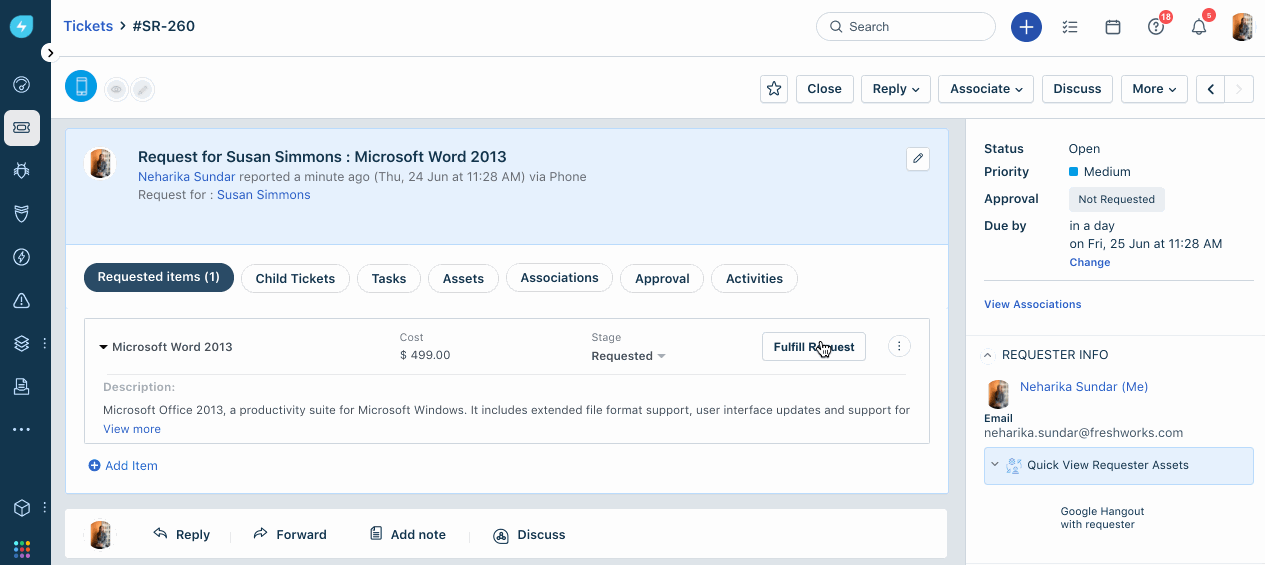Open the calendar icon in header
The height and width of the screenshot is (565, 1265).
(x=1113, y=27)
